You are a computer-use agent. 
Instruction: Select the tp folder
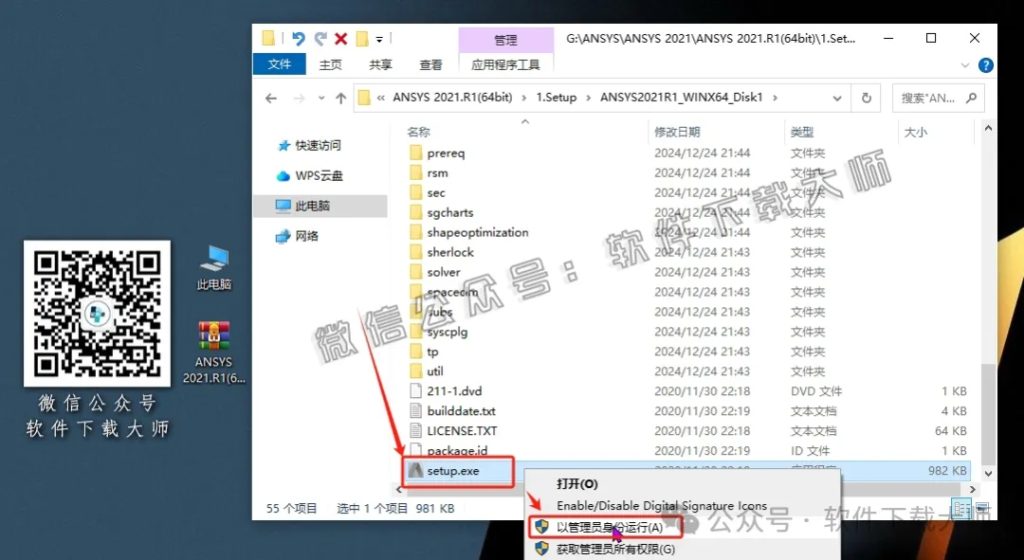point(432,352)
